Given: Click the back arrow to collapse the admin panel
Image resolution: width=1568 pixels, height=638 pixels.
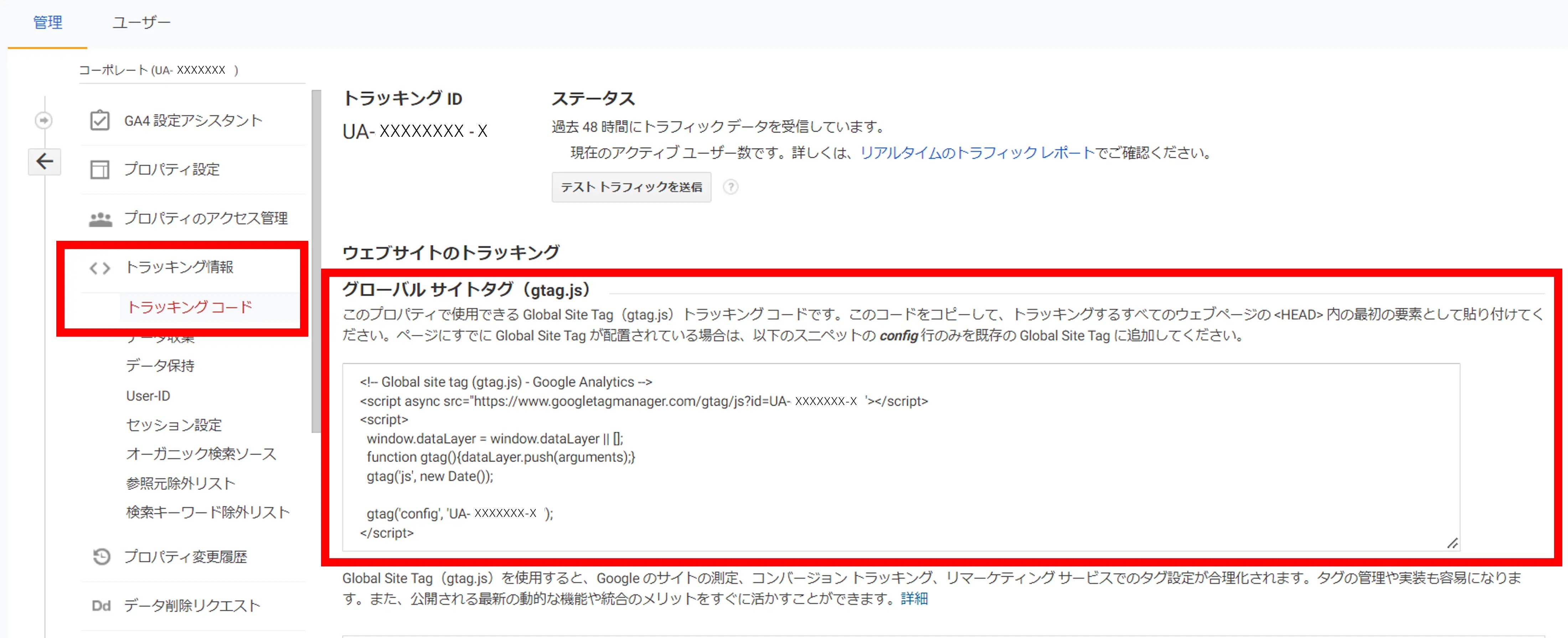Looking at the screenshot, I should click(x=44, y=162).
